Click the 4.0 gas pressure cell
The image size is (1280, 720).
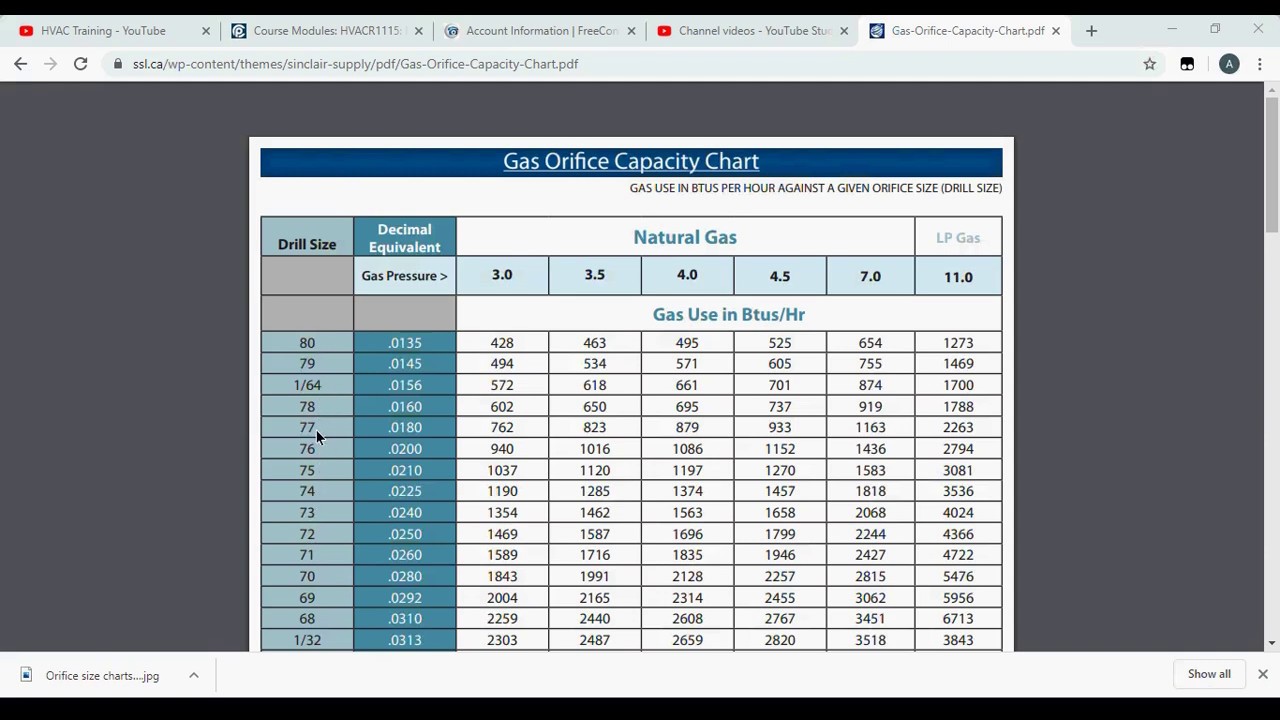click(687, 275)
